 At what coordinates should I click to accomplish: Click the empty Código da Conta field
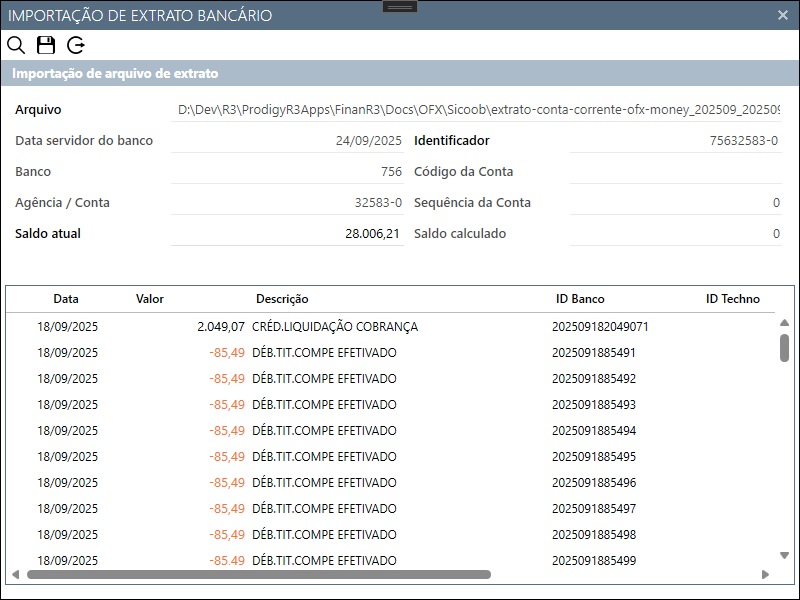[676, 171]
